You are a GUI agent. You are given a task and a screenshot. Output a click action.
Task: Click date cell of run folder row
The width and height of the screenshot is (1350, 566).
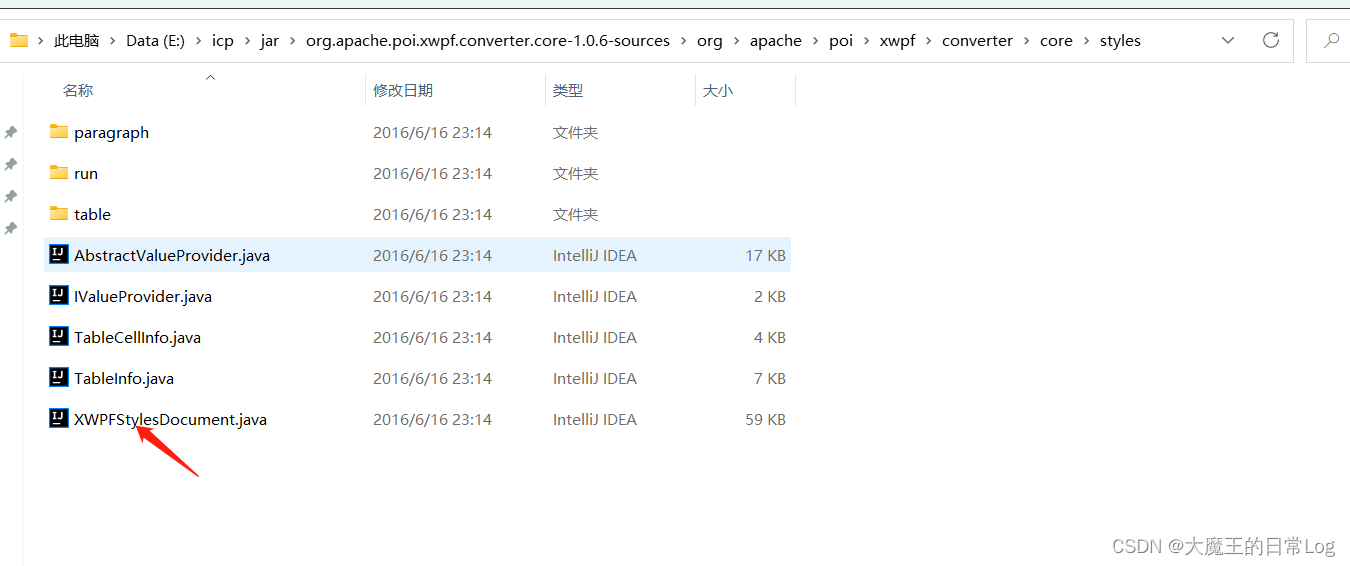coord(432,173)
